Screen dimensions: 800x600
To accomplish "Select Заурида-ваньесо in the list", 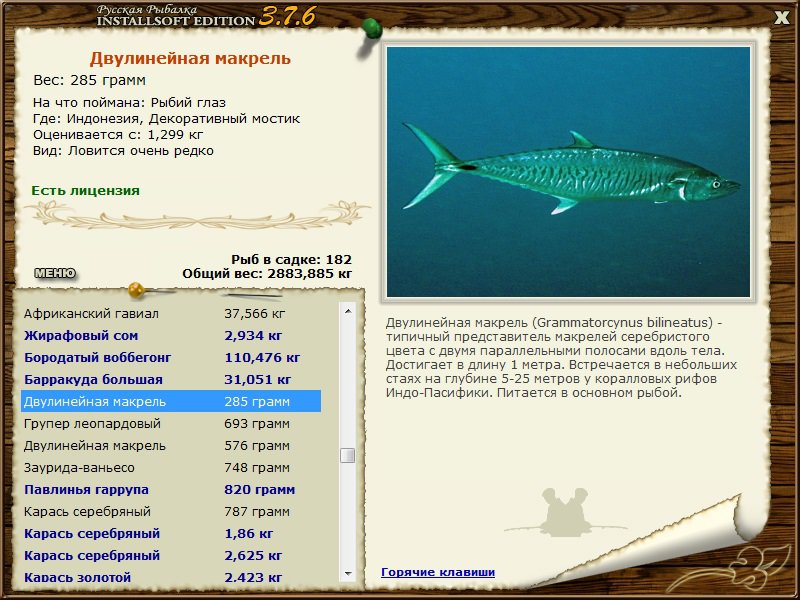I will point(171,467).
